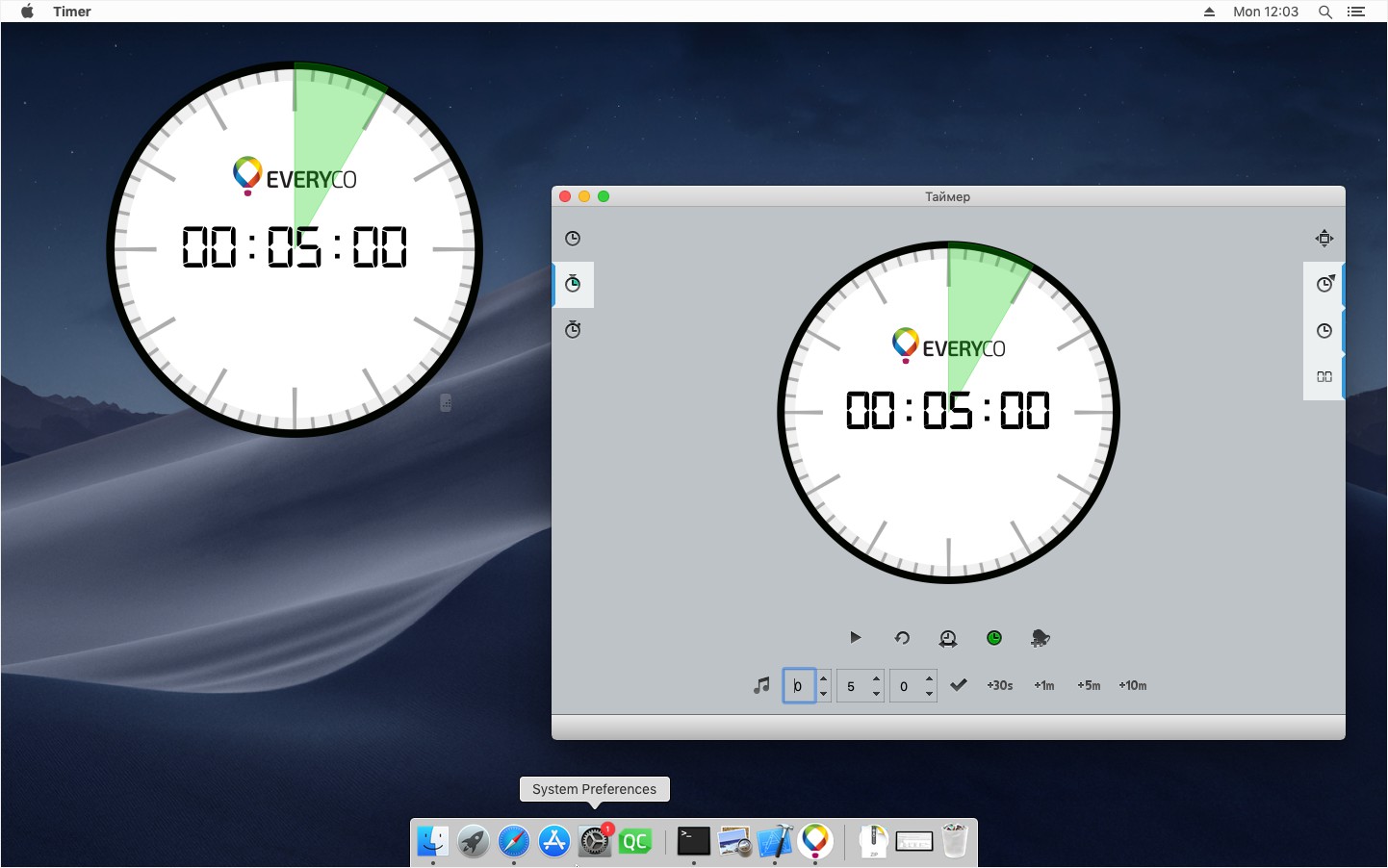Open the Apple menu
Viewport: 1388px width, 868px height.
27,12
